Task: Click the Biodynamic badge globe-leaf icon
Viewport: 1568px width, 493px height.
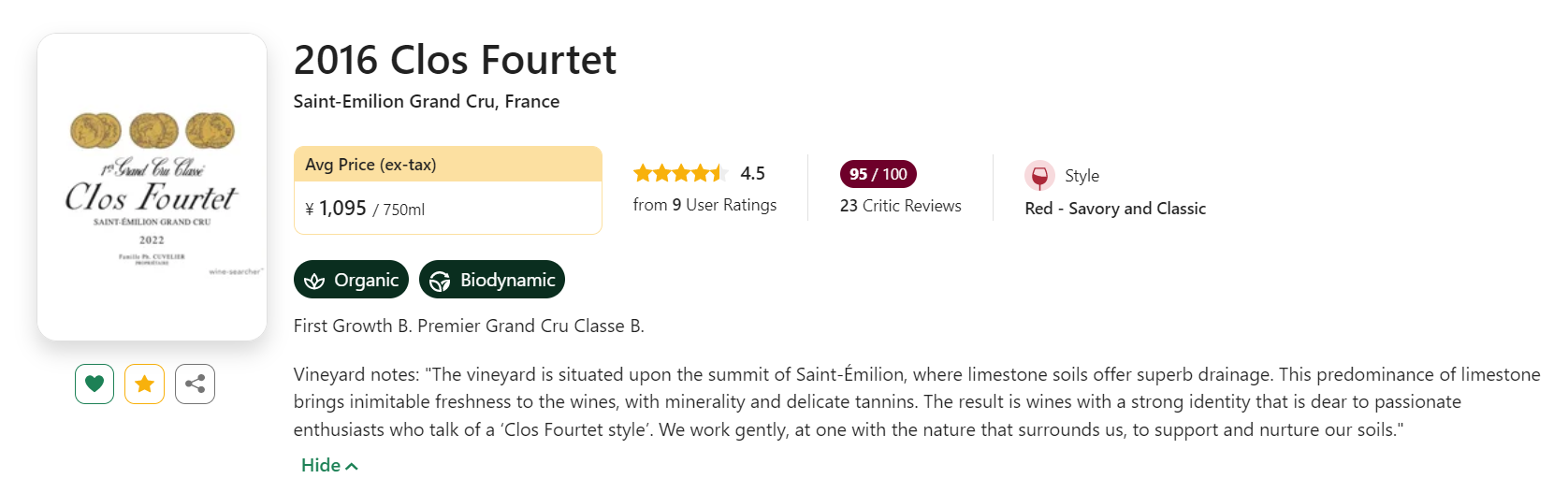Action: pyautogui.click(x=440, y=281)
